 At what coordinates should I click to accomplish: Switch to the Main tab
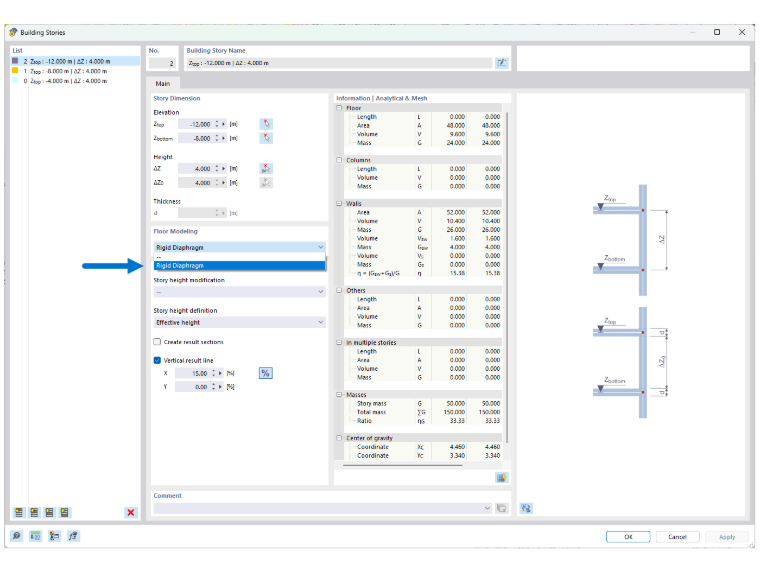(163, 83)
